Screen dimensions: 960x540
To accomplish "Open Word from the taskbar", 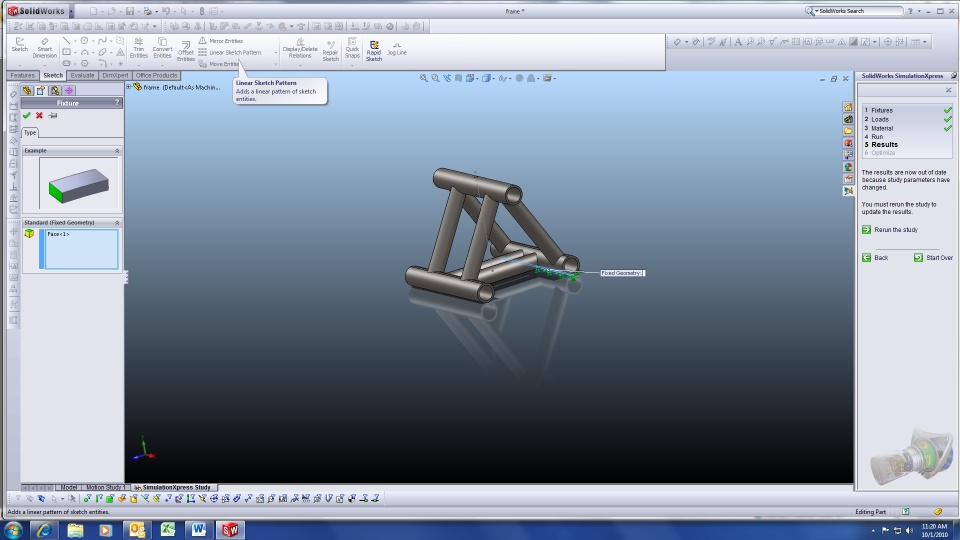I will (x=199, y=530).
